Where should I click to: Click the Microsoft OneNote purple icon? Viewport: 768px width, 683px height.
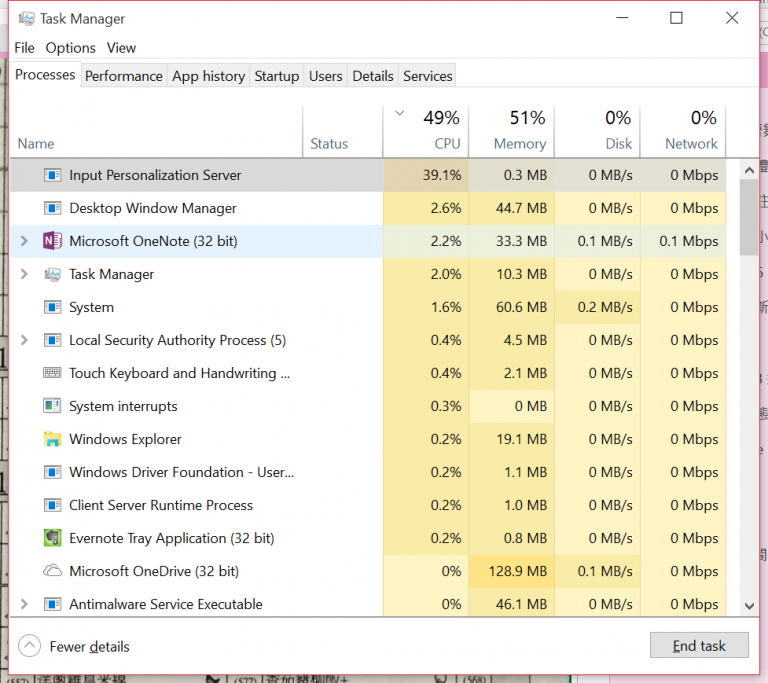point(52,241)
